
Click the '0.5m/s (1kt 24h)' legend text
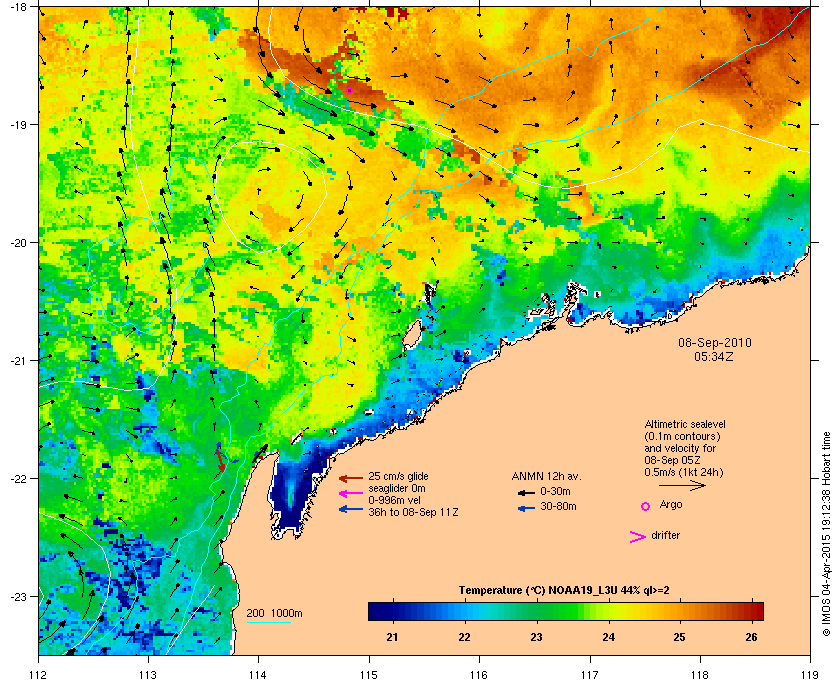coord(684,473)
